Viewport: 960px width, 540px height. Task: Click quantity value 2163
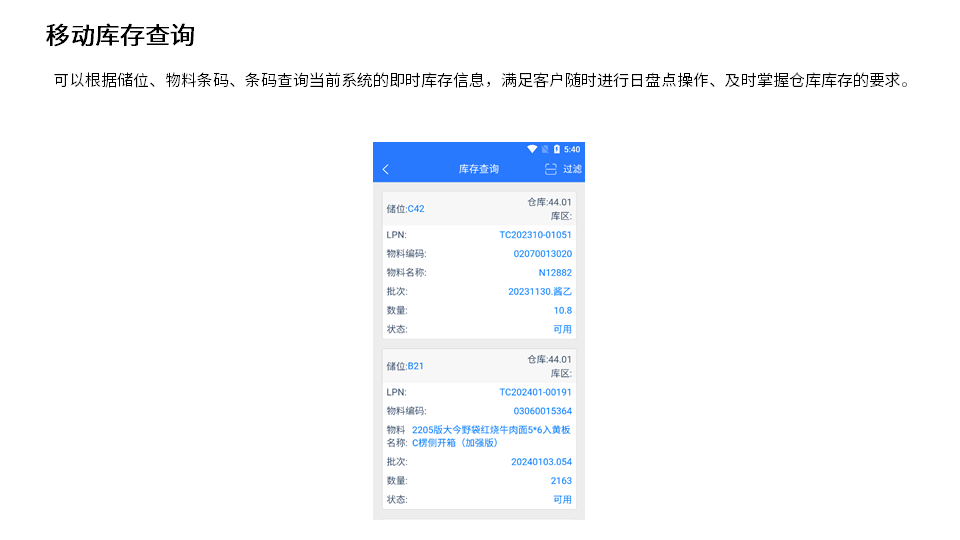561,481
